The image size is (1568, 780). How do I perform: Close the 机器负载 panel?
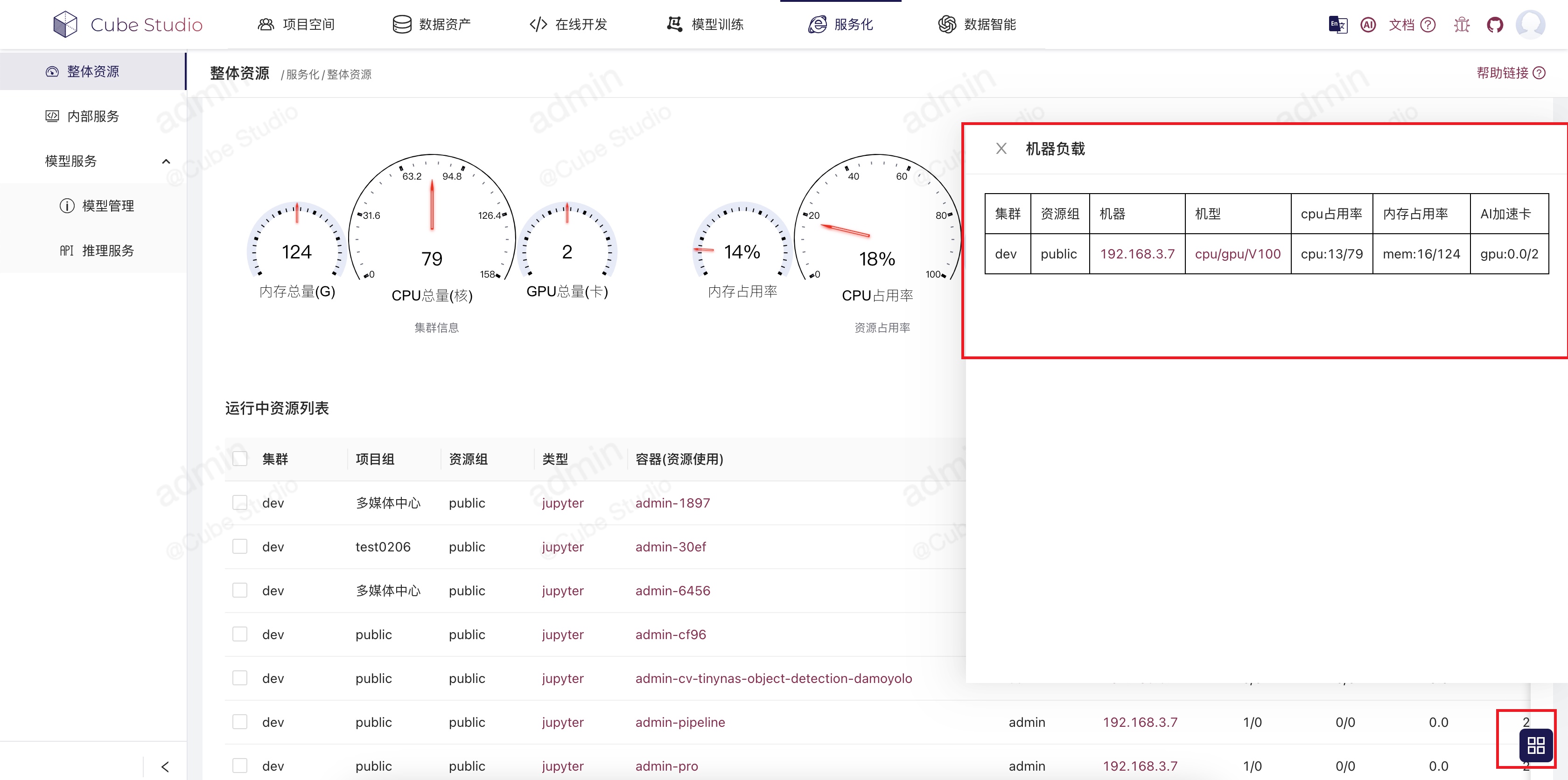pos(1001,148)
